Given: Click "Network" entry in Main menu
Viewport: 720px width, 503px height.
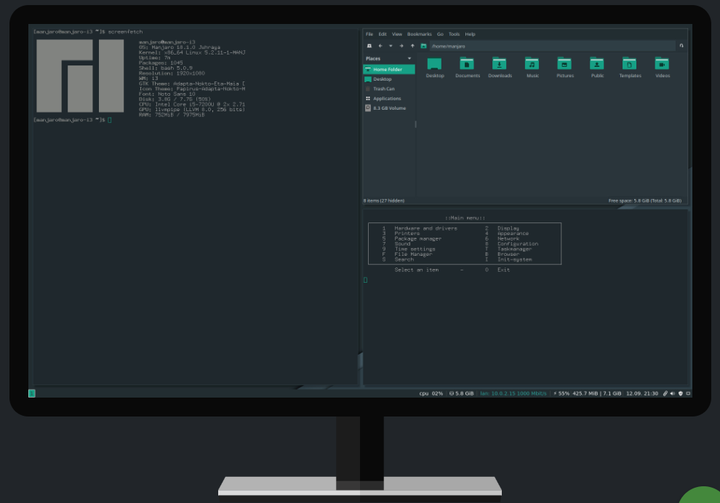Looking at the screenshot, I should tap(508, 239).
